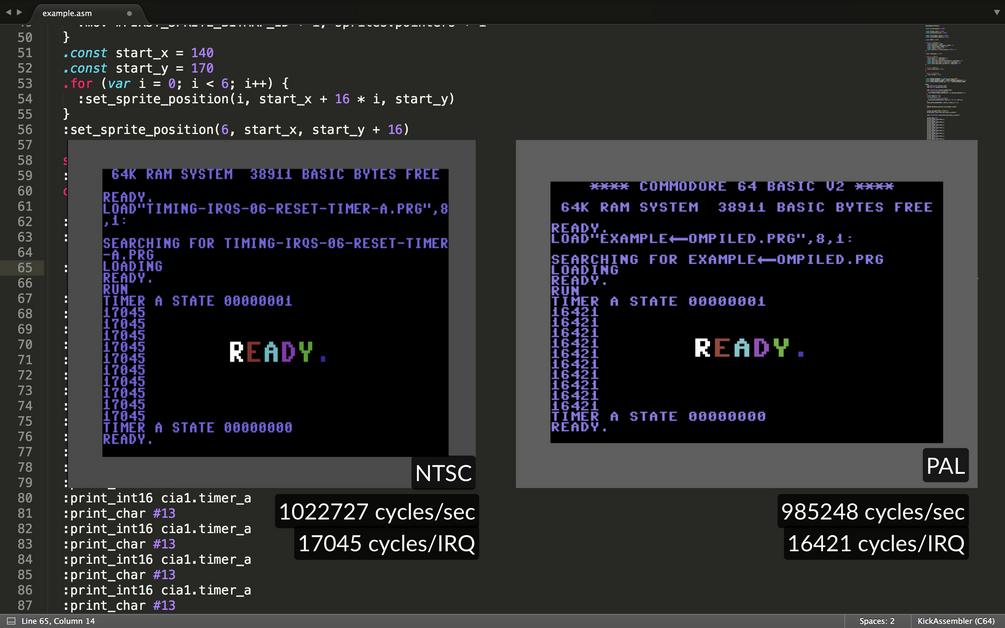Open the status bar panel switcher icon
The height and width of the screenshot is (628, 1005).
click(x=10, y=621)
